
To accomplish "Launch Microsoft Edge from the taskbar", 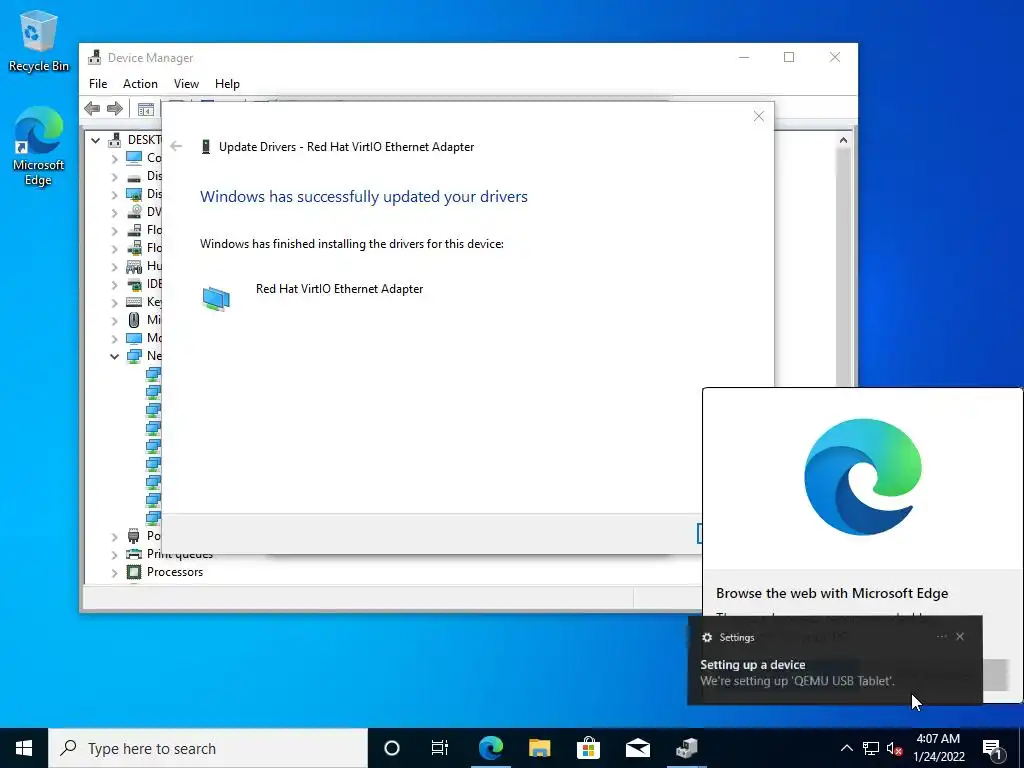I will tap(490, 748).
